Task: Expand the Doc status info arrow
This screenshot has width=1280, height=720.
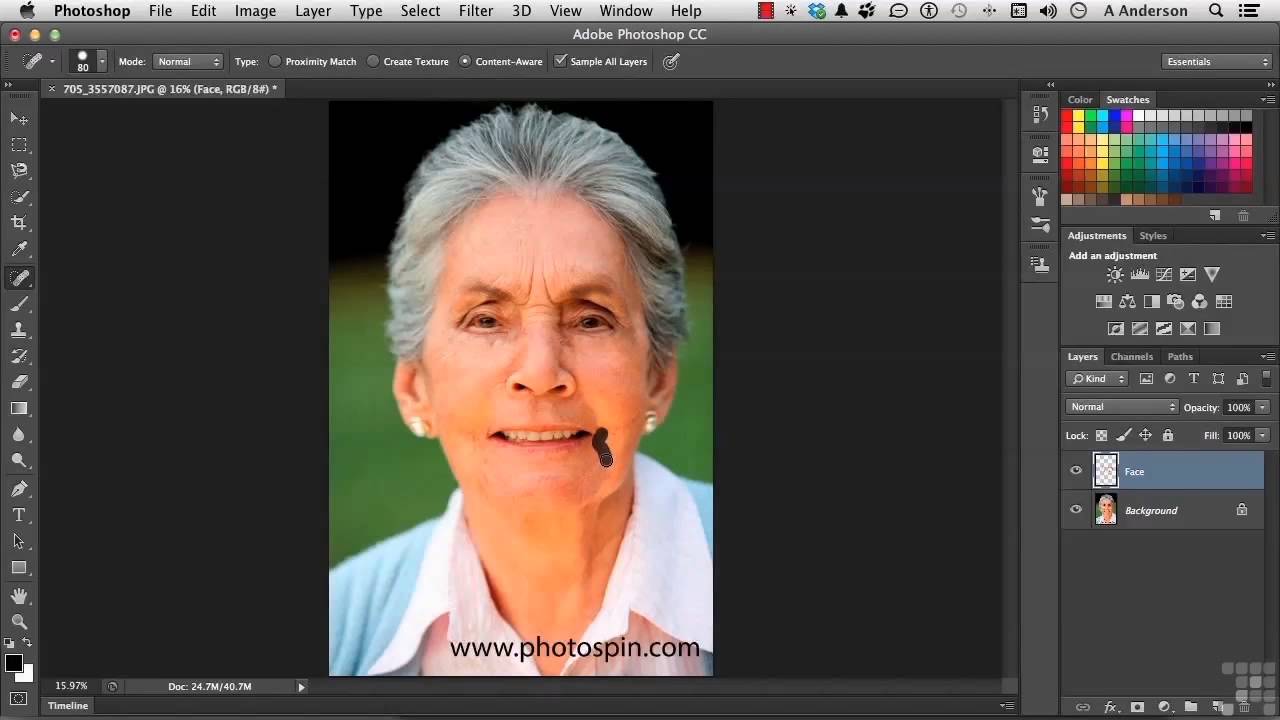Action: [x=301, y=687]
